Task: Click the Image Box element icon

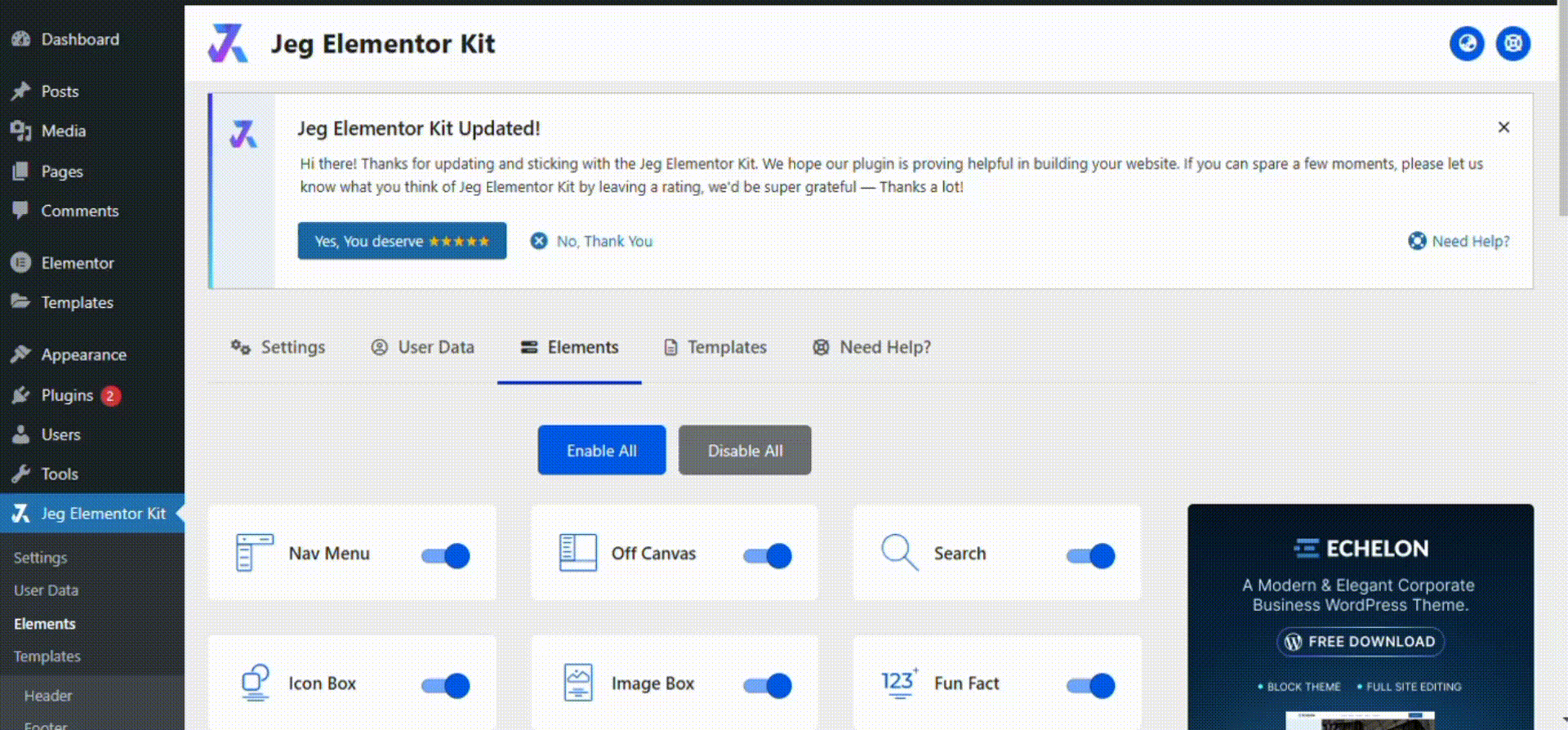Action: (x=578, y=683)
